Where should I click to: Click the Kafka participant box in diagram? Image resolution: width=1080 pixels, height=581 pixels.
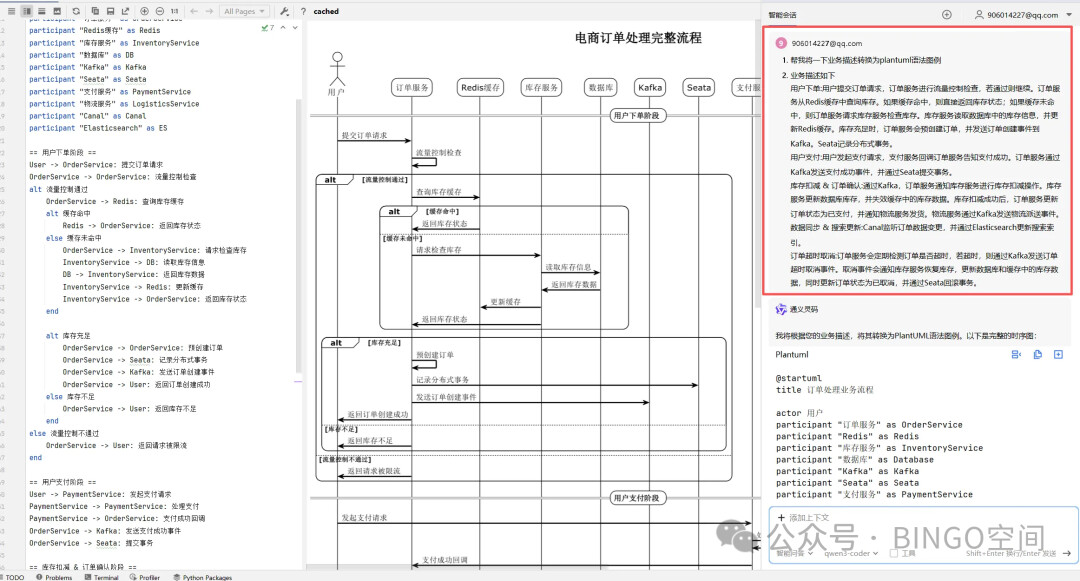click(x=650, y=87)
